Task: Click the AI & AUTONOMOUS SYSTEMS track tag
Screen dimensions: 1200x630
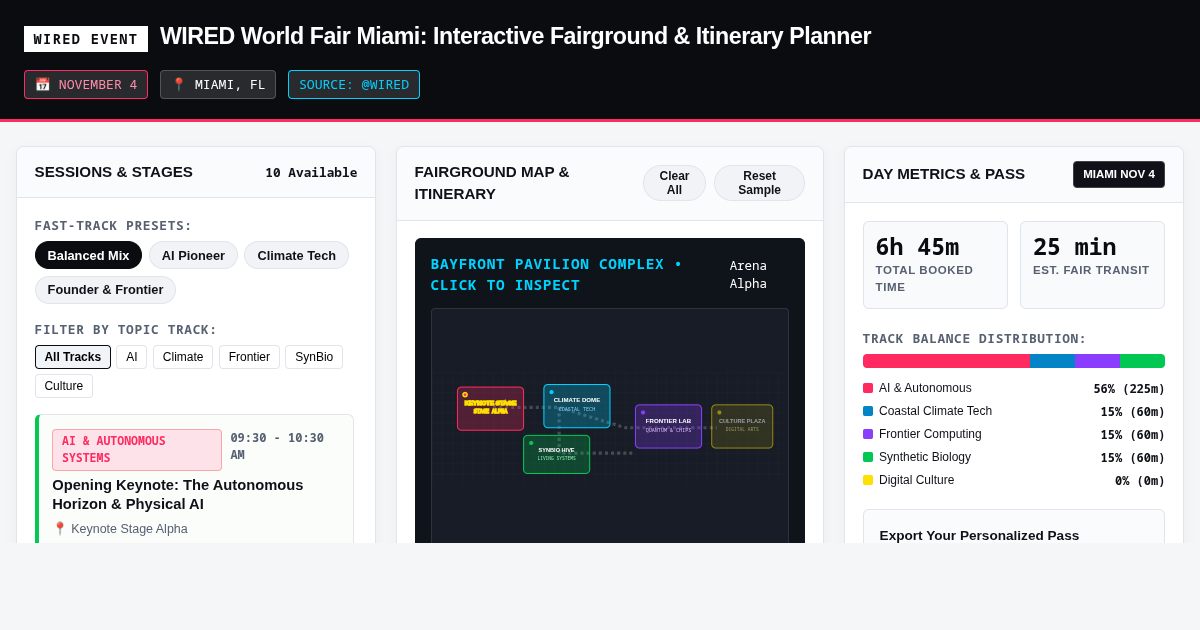Action: 137,450
